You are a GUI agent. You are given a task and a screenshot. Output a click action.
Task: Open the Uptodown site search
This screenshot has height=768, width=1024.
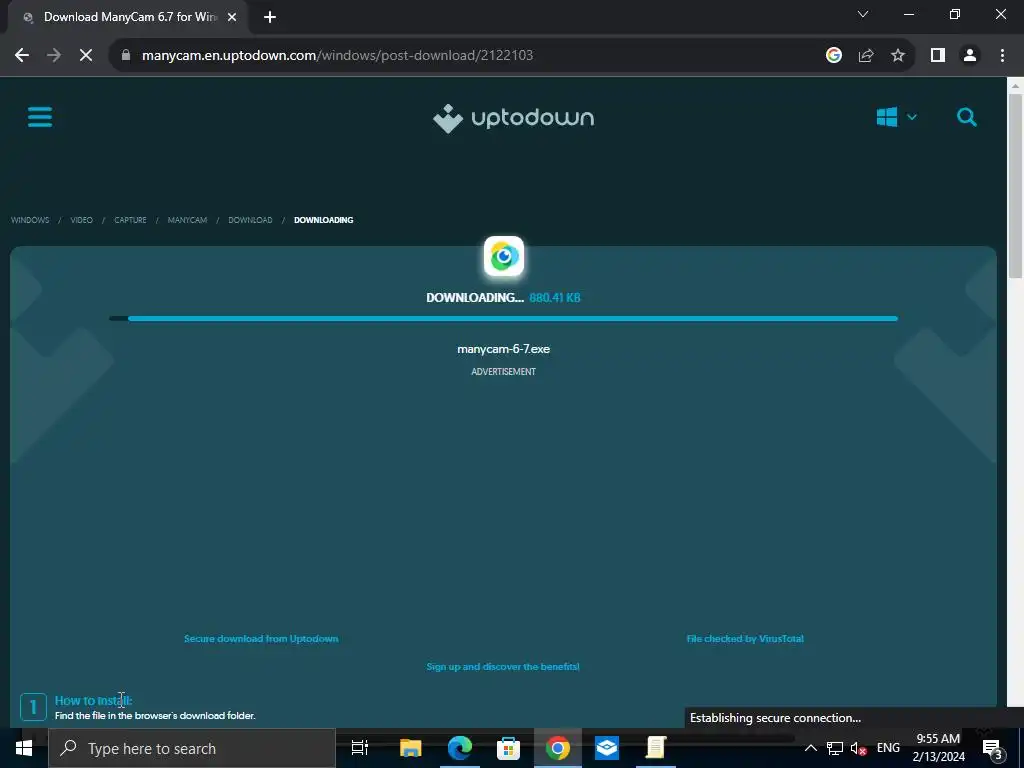pyautogui.click(x=967, y=118)
